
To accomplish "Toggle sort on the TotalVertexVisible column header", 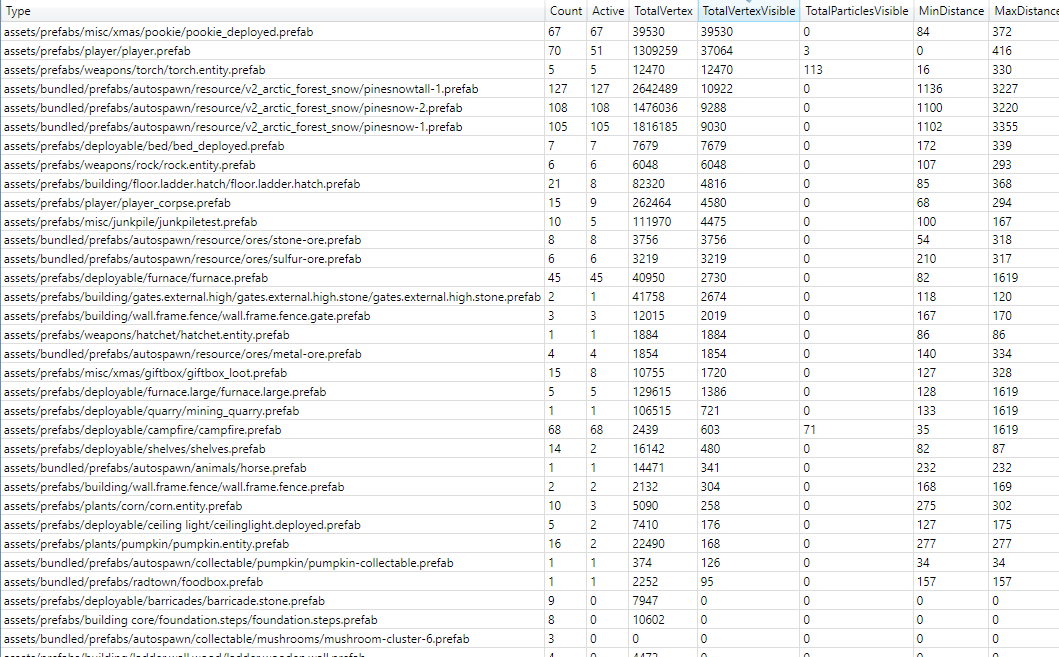I will coord(749,11).
